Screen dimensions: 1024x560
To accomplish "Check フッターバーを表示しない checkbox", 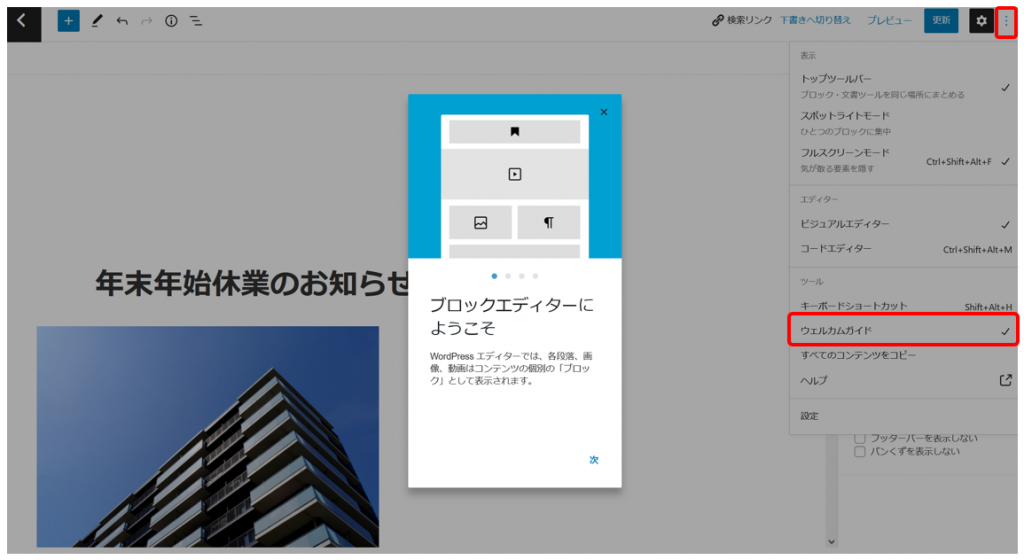I will 859,438.
